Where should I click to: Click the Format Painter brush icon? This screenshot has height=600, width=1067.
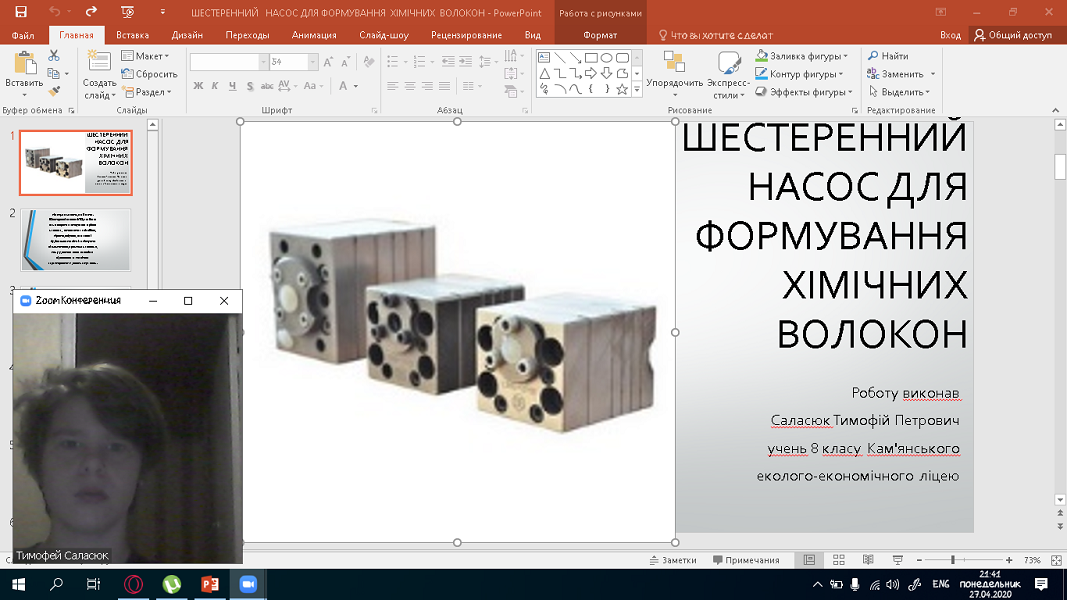coord(54,91)
